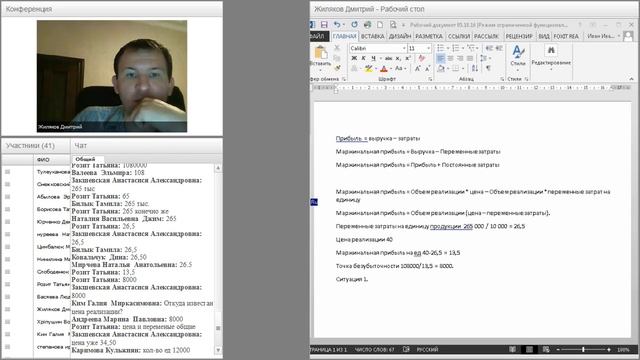
Task: Create a new blank document icon
Action: point(380,25)
